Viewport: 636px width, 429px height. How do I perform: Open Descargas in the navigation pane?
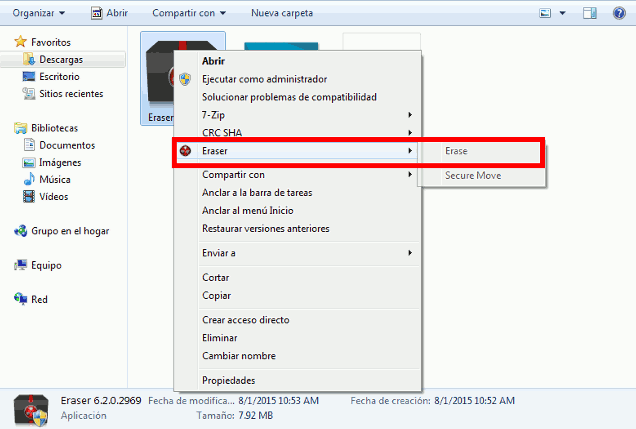[x=61, y=59]
